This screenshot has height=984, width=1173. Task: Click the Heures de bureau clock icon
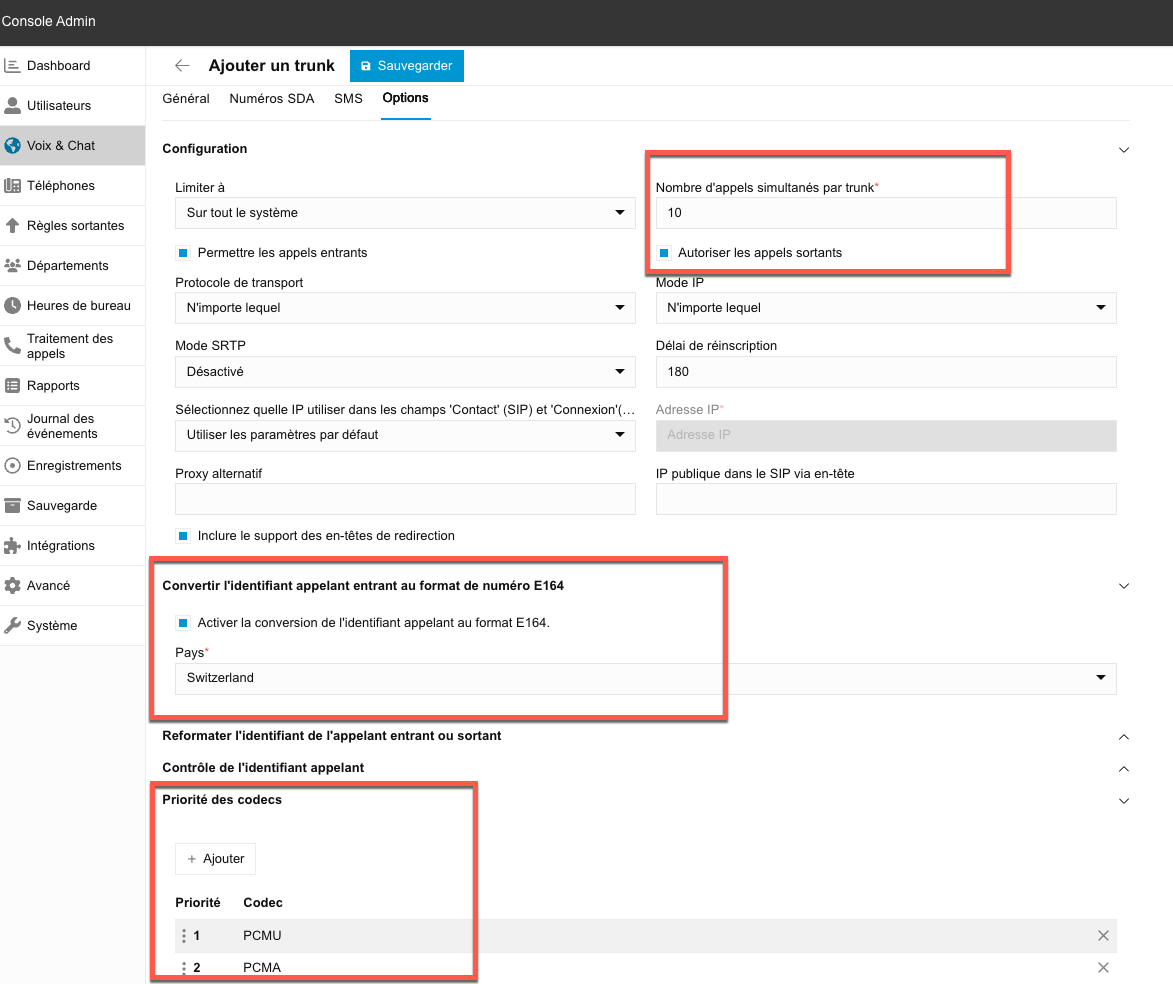13,306
